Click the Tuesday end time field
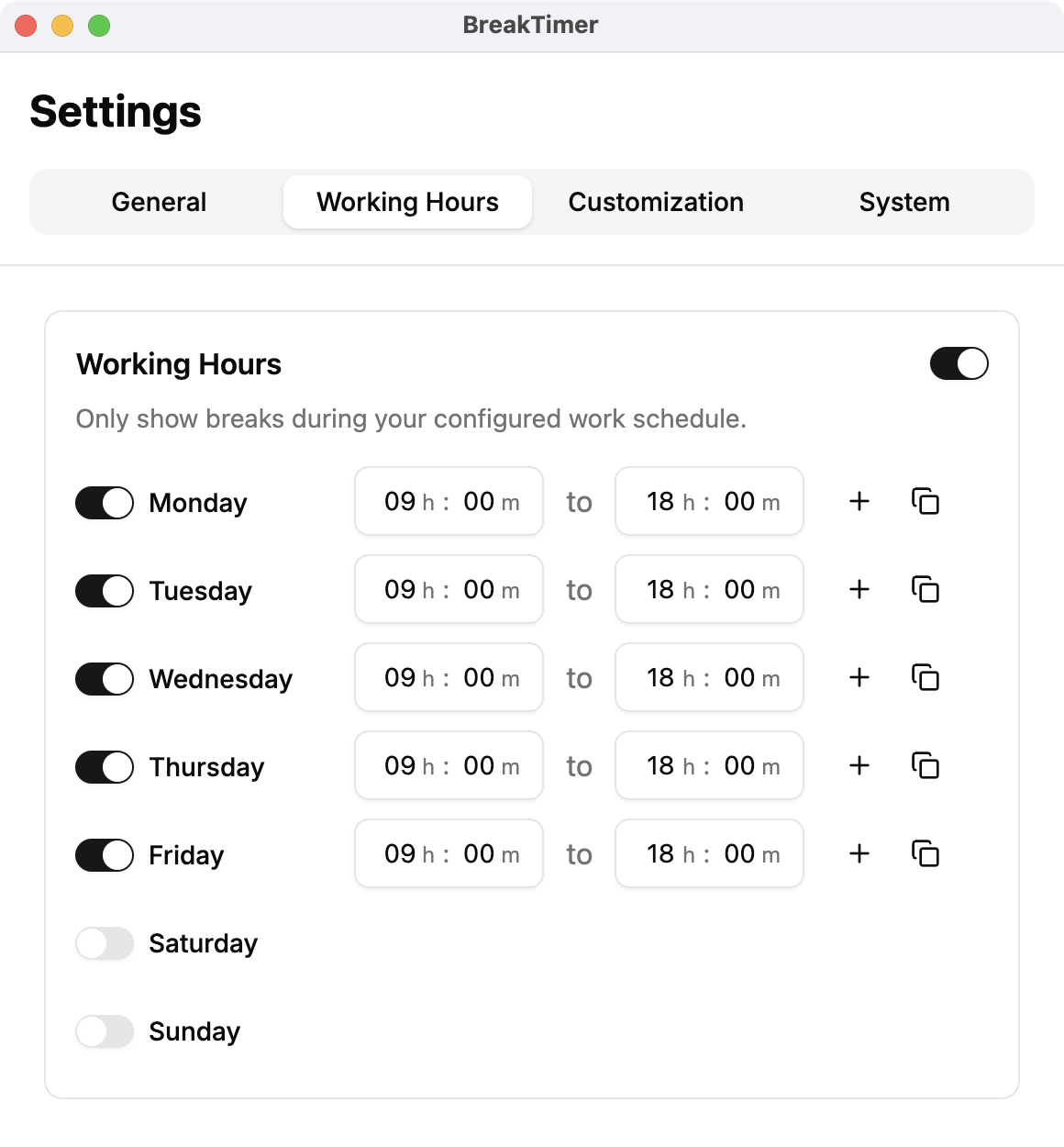Screen dimensions: 1064x1147 (709, 589)
